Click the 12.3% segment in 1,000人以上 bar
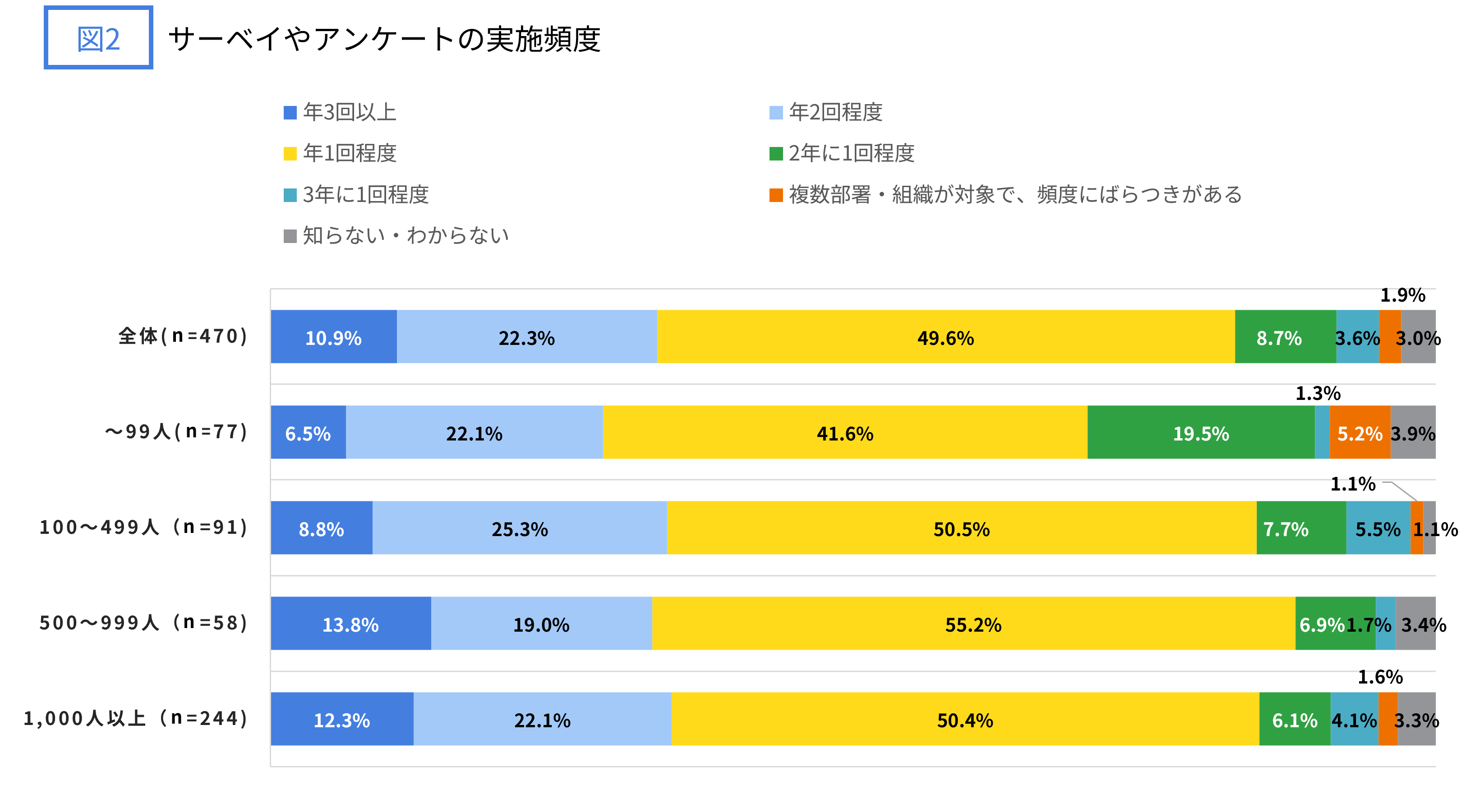Viewport: 1470px width, 812px height. (x=341, y=720)
